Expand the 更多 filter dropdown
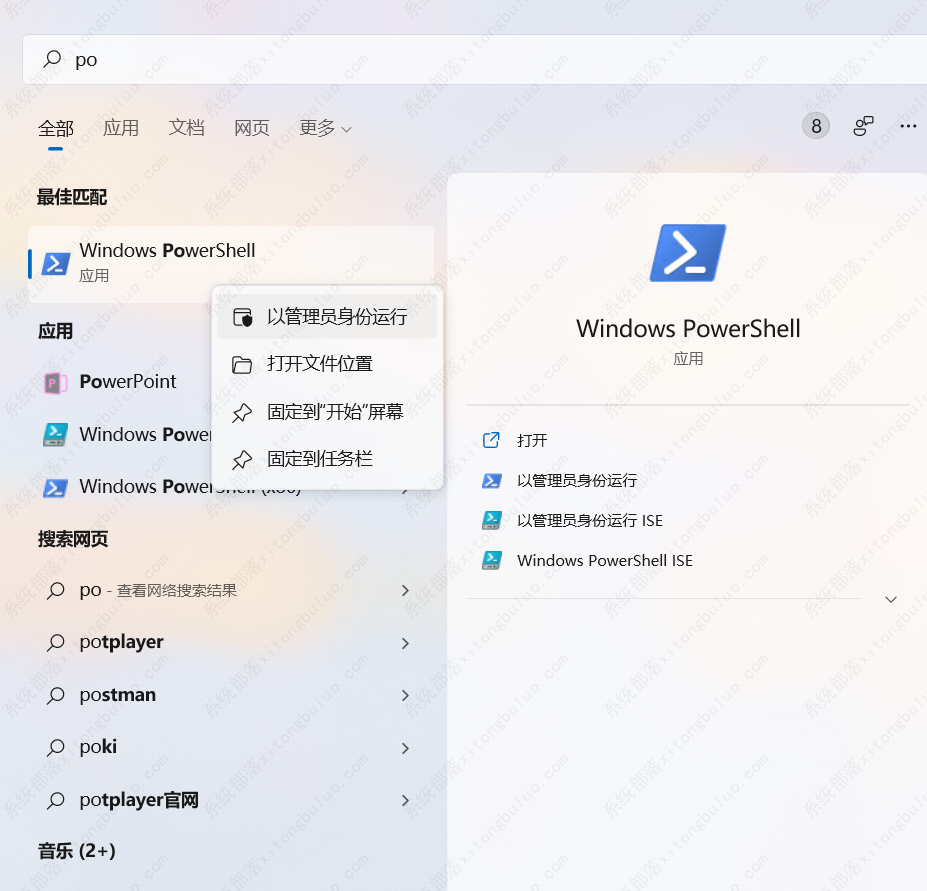The width and height of the screenshot is (927, 891). point(325,128)
